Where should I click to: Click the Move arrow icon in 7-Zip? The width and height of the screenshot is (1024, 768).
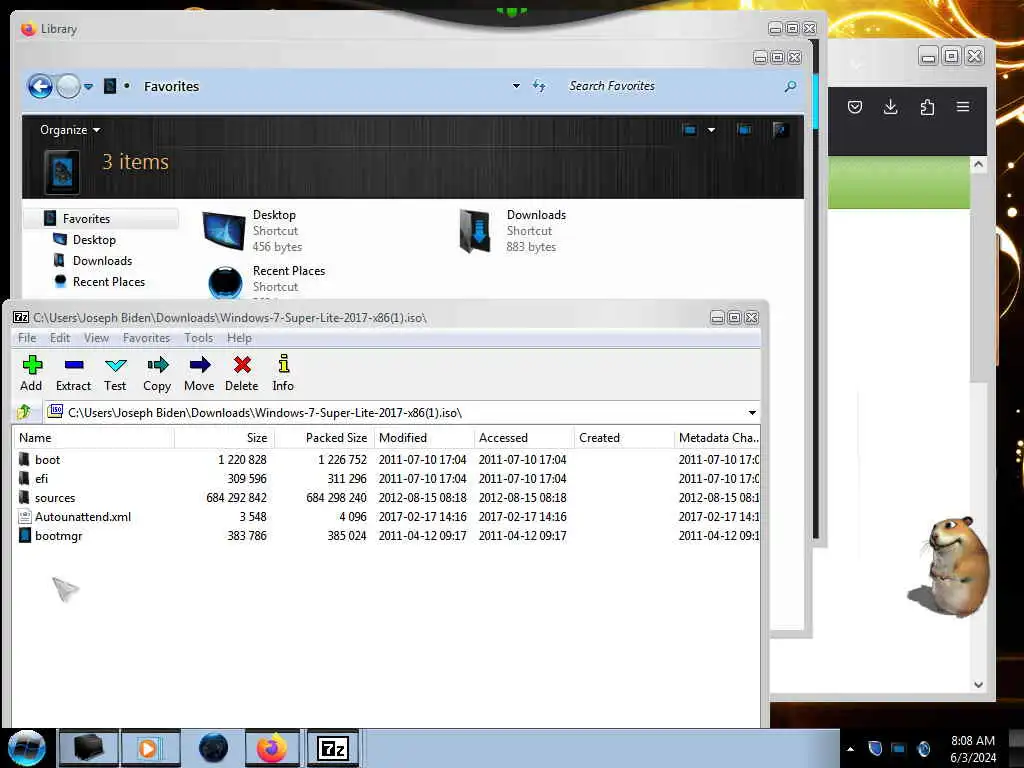tap(199, 373)
